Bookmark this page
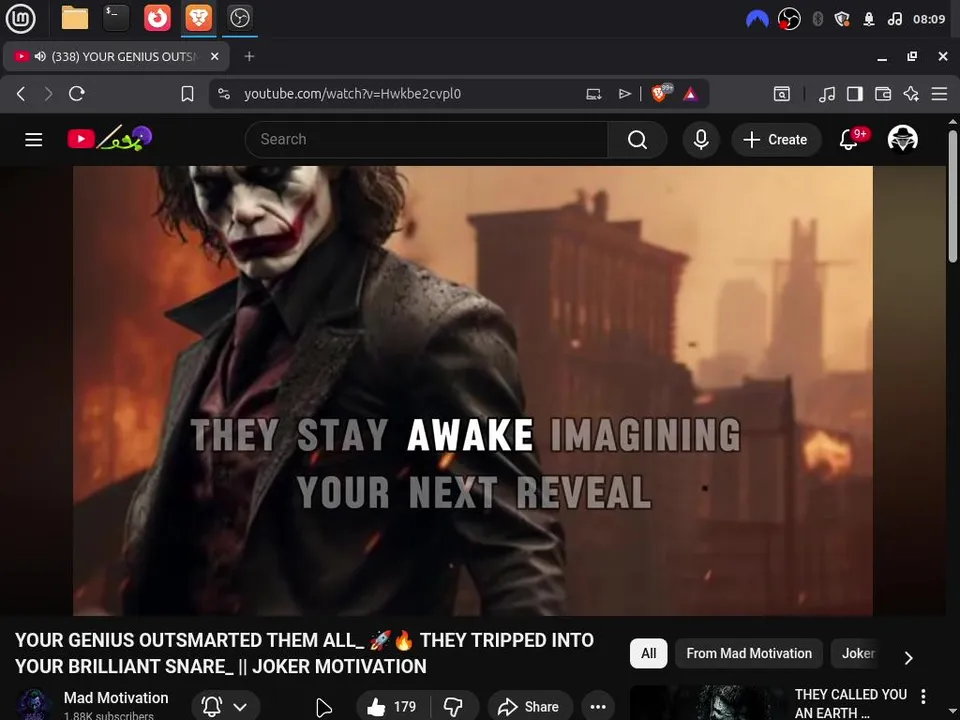The image size is (960, 720). pyautogui.click(x=187, y=94)
